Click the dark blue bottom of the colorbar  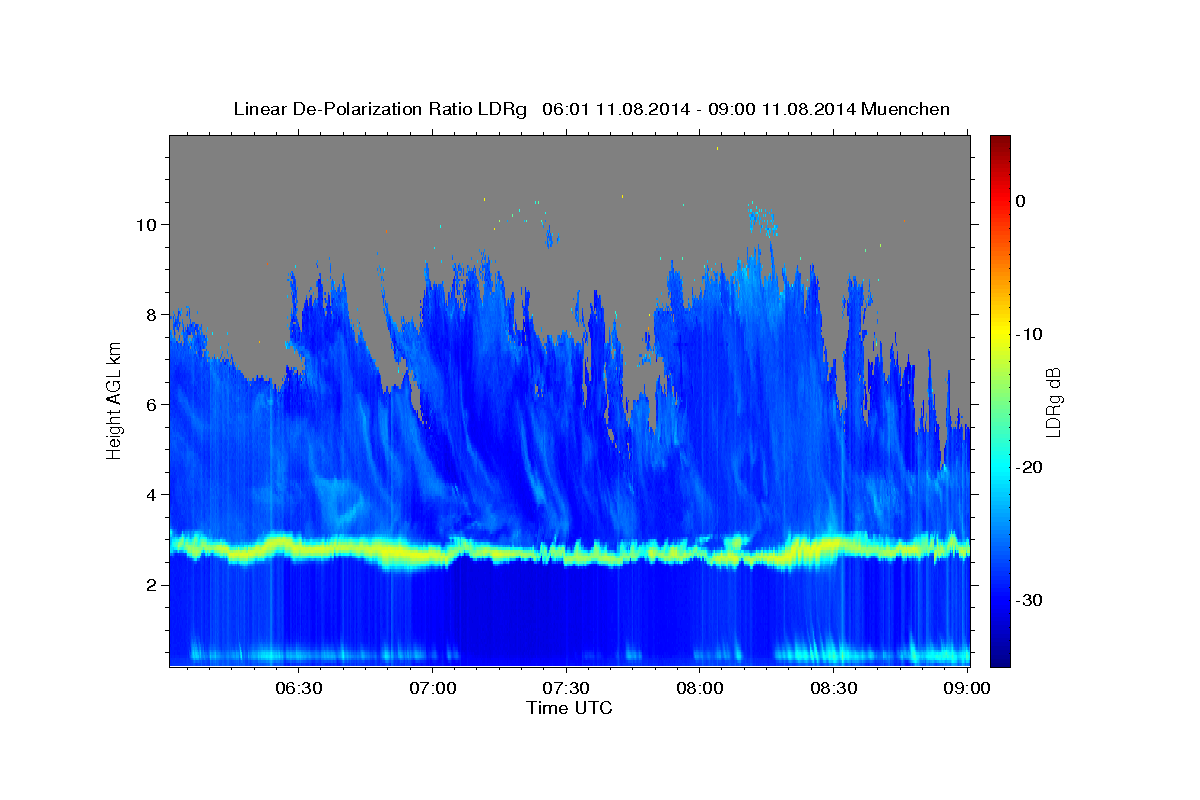tap(1000, 655)
